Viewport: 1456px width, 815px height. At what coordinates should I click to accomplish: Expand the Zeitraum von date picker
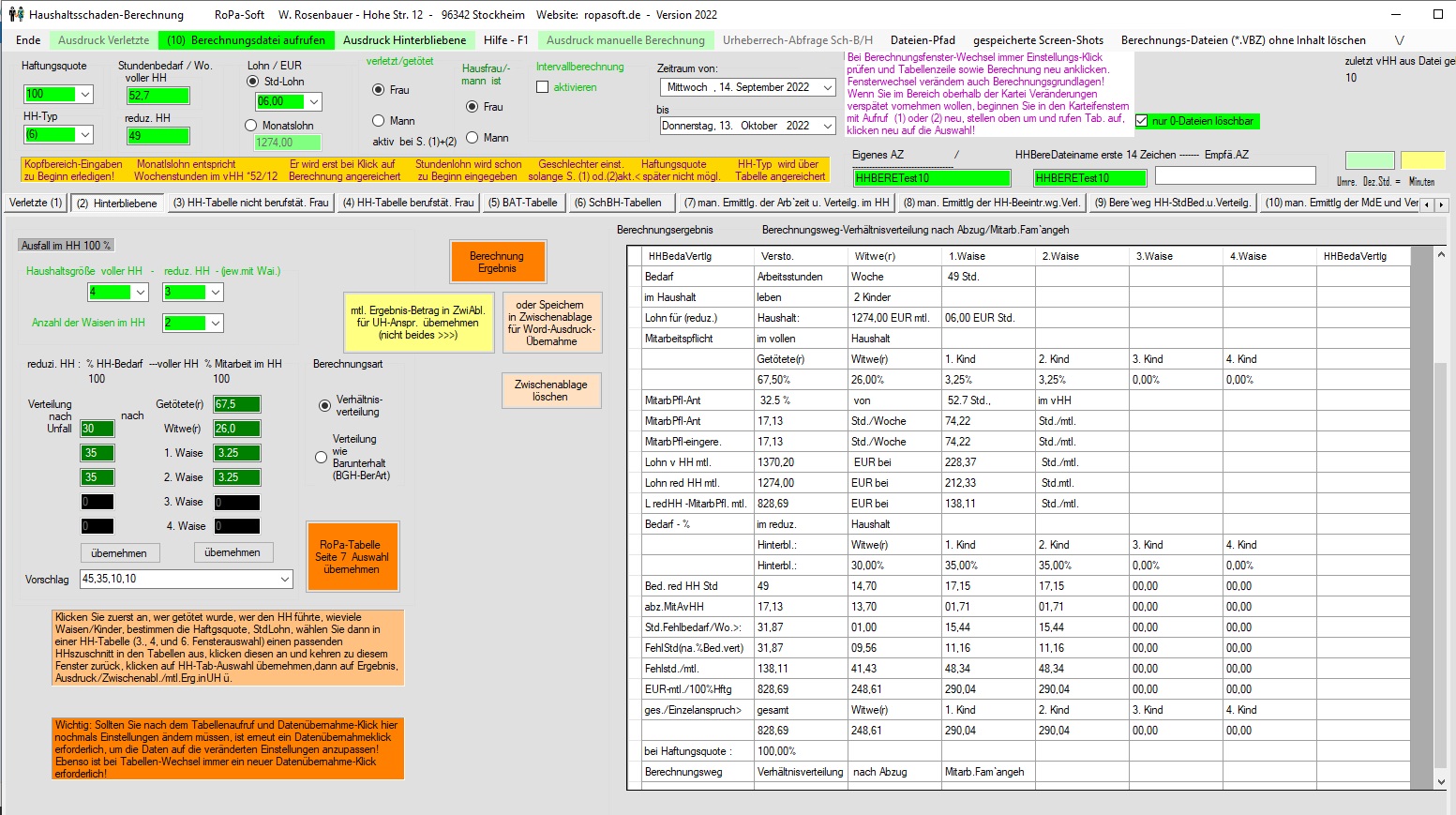827,87
